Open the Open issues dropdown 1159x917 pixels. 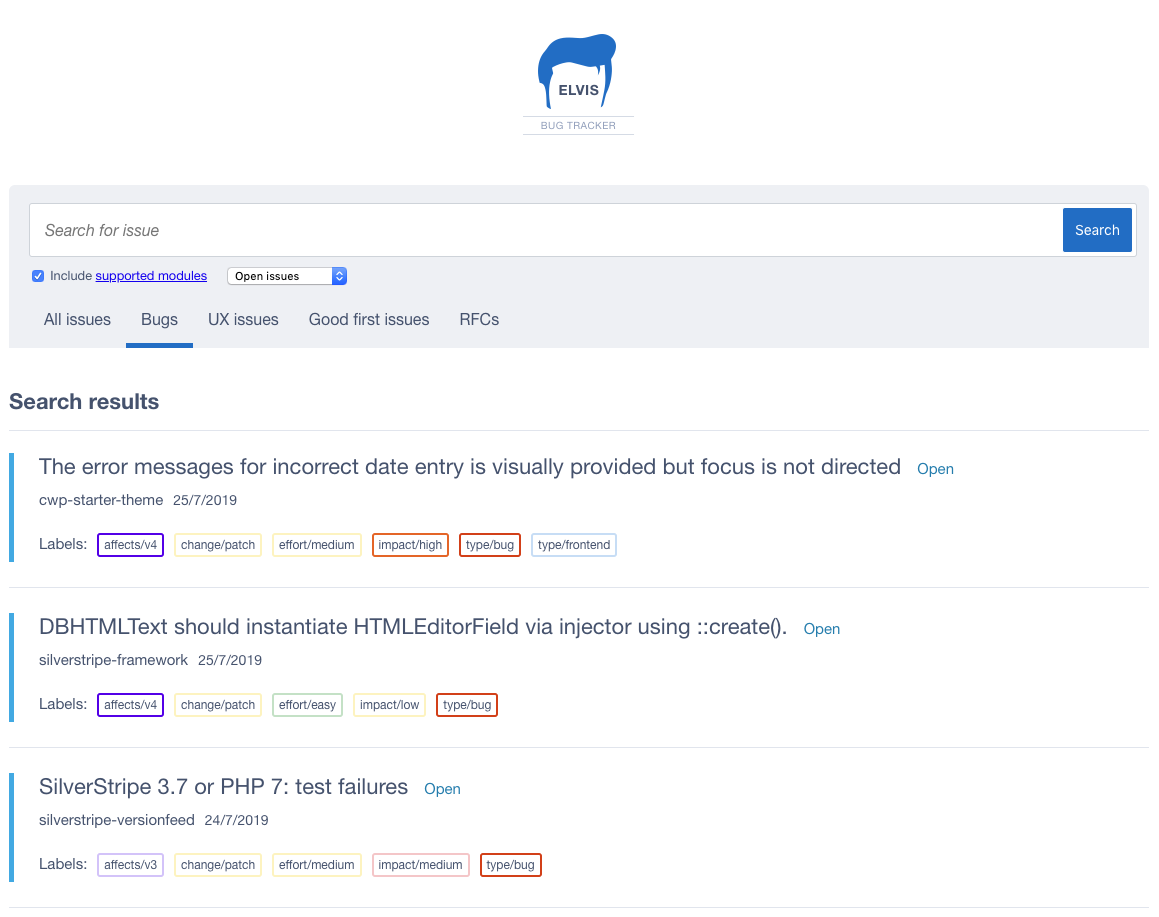point(287,276)
